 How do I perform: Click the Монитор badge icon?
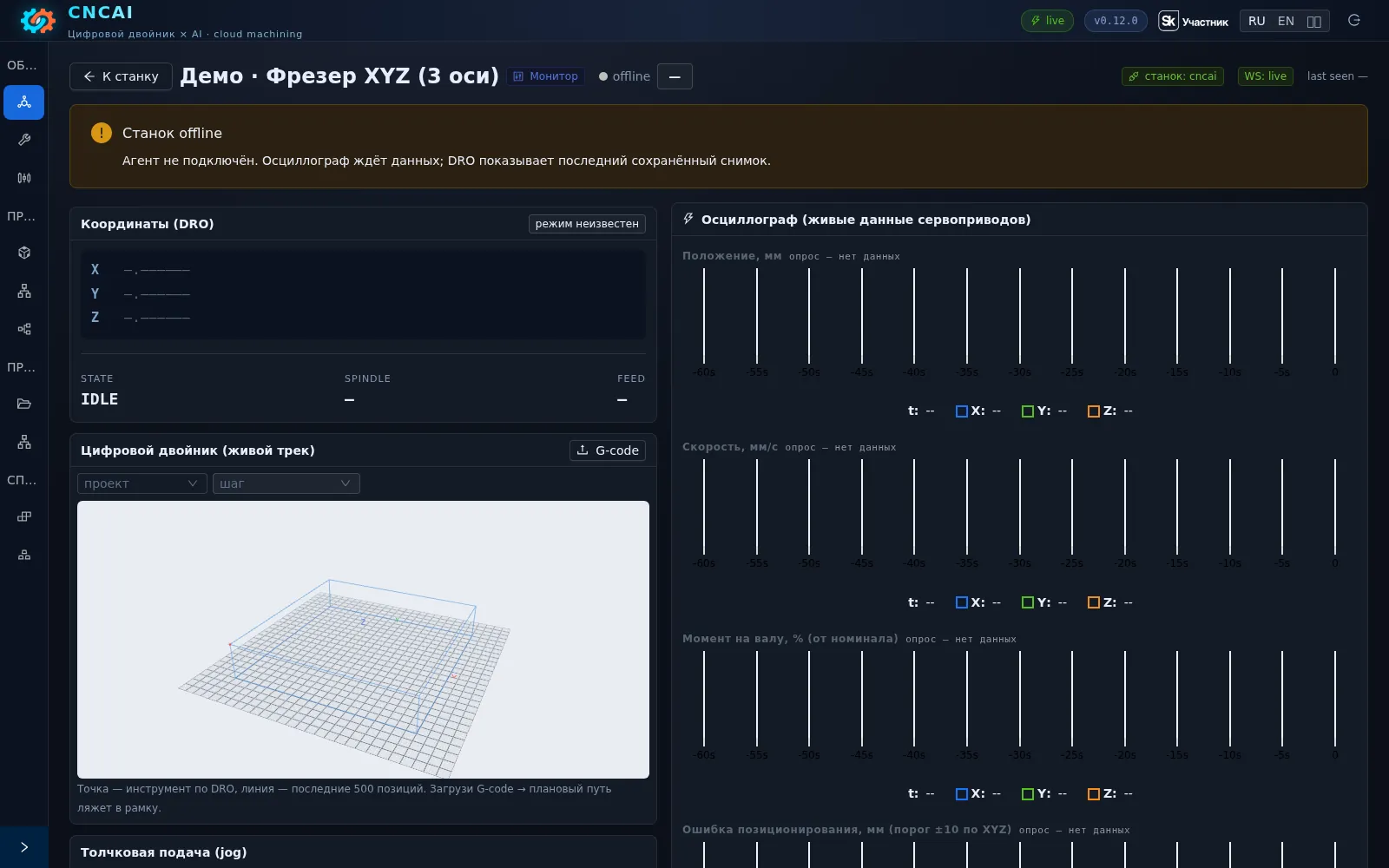518,76
